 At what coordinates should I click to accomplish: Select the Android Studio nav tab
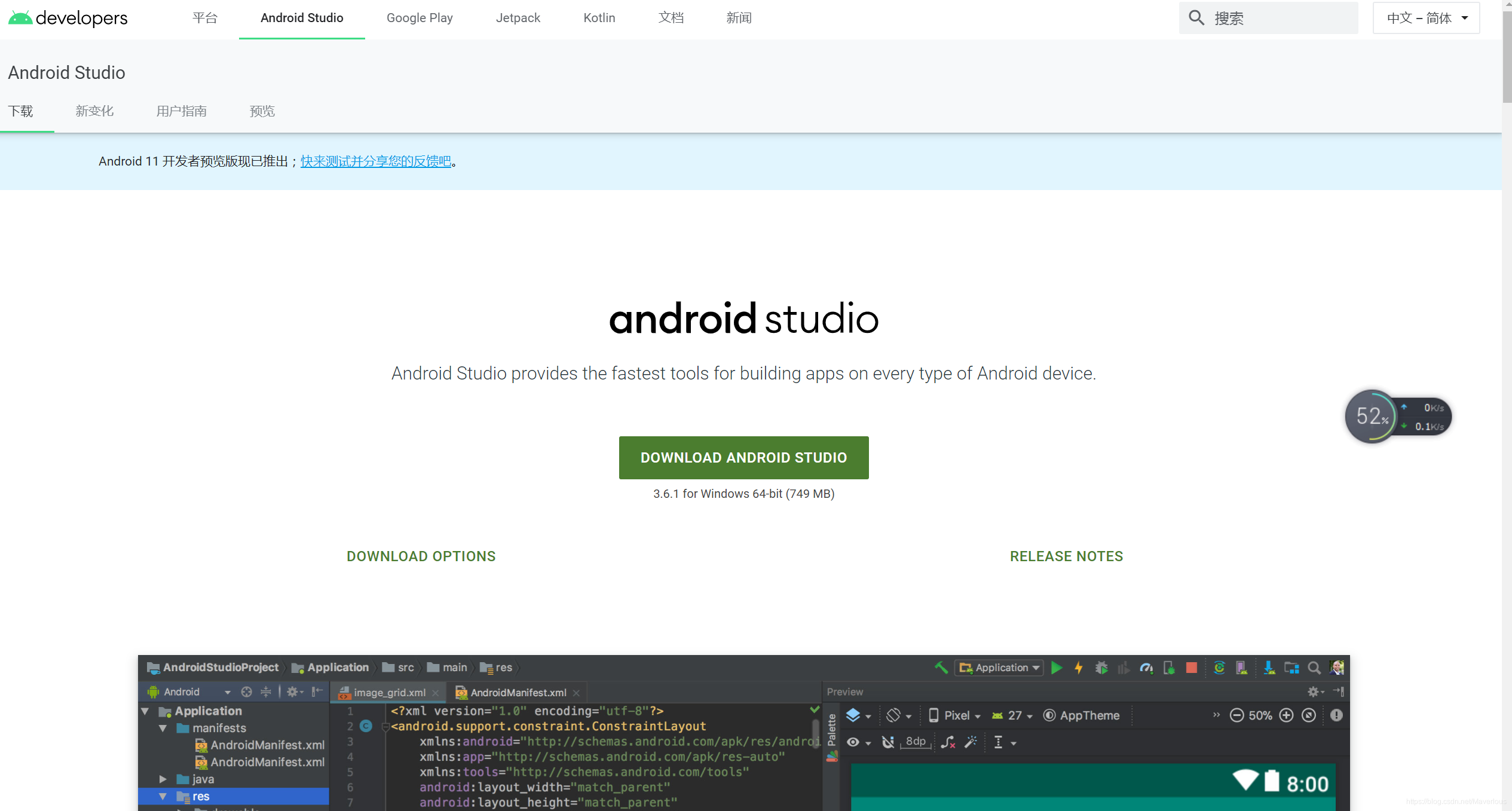(302, 18)
